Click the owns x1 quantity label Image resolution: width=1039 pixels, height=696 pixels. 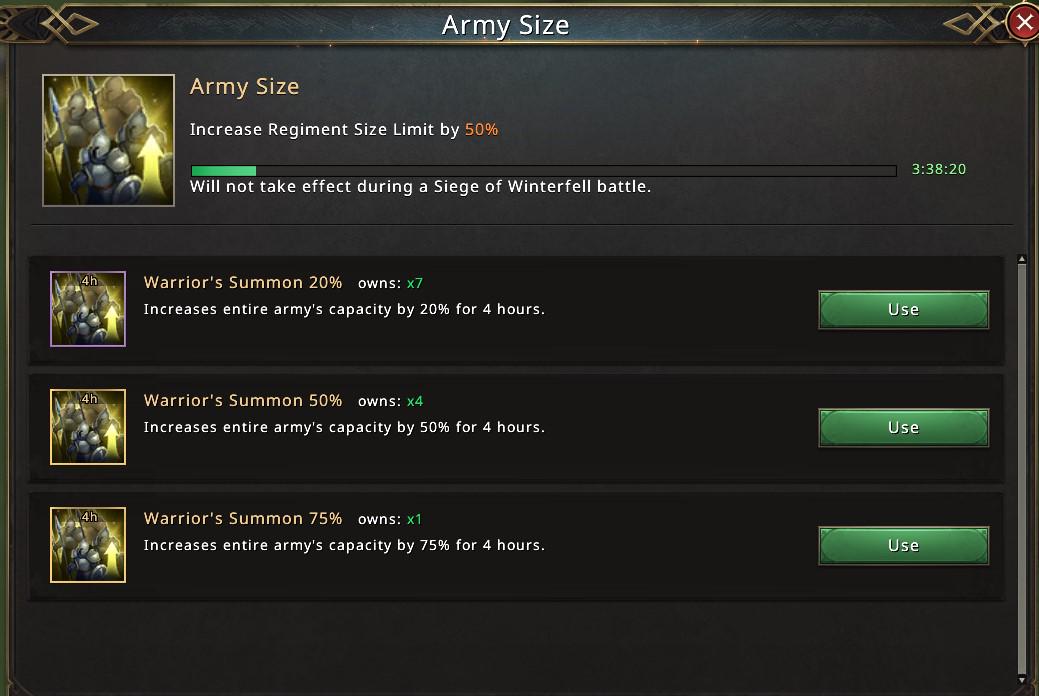pos(391,520)
